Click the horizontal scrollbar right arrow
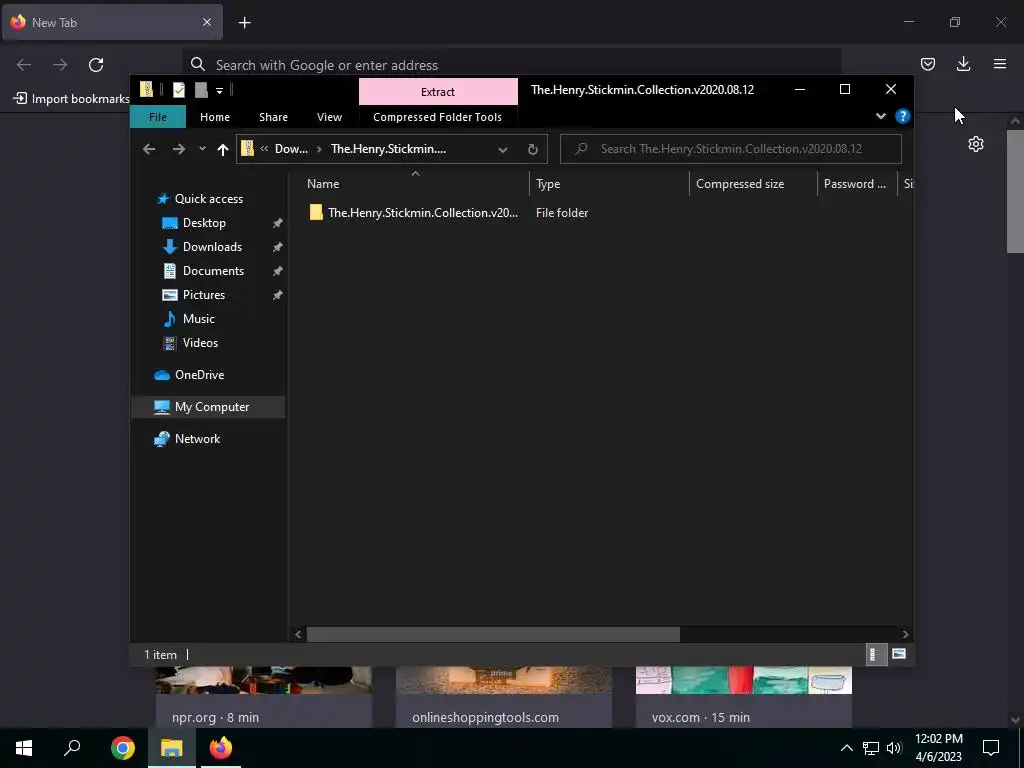This screenshot has width=1024, height=768. (905, 634)
